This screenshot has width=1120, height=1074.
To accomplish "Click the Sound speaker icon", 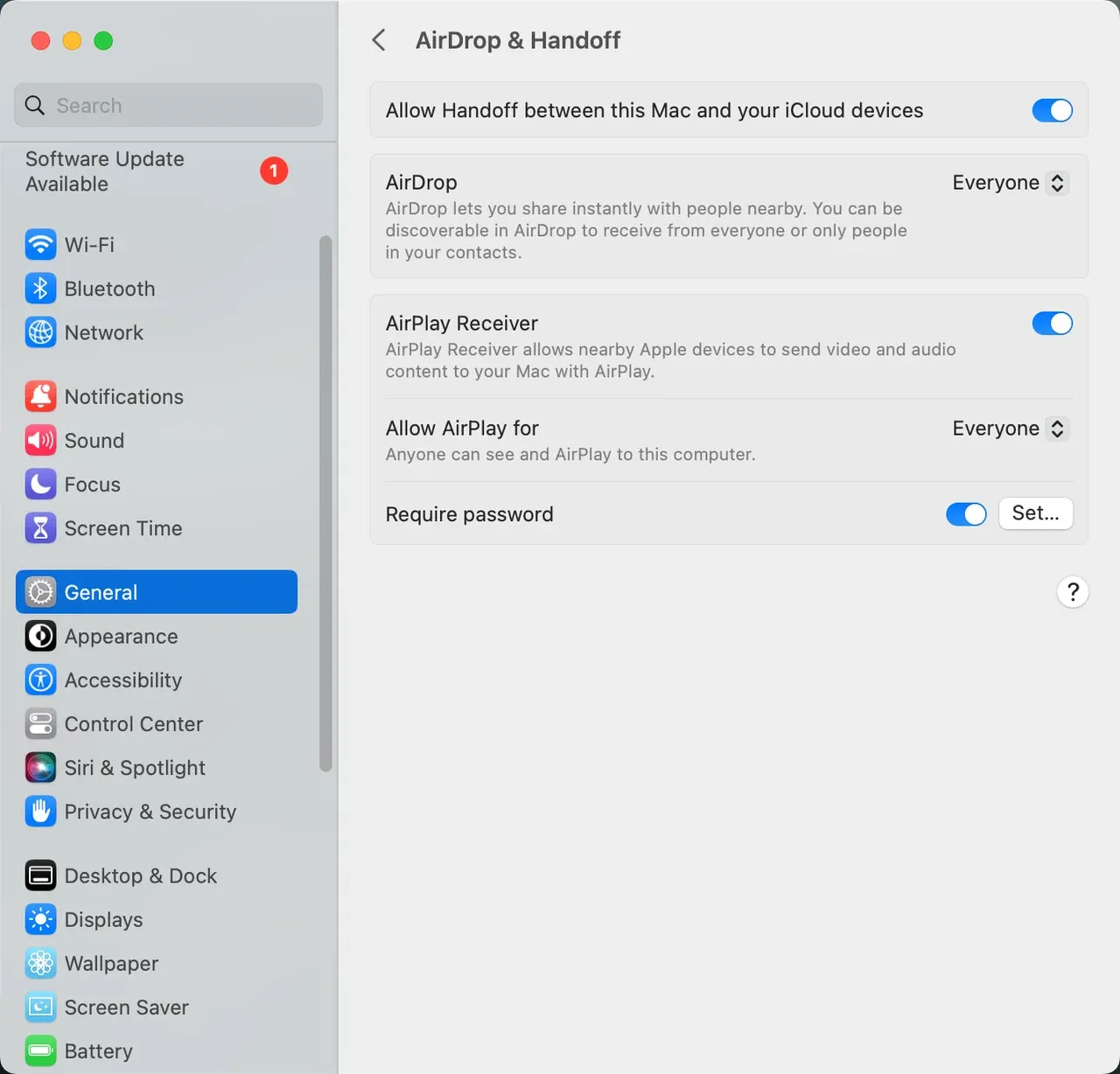I will [40, 441].
